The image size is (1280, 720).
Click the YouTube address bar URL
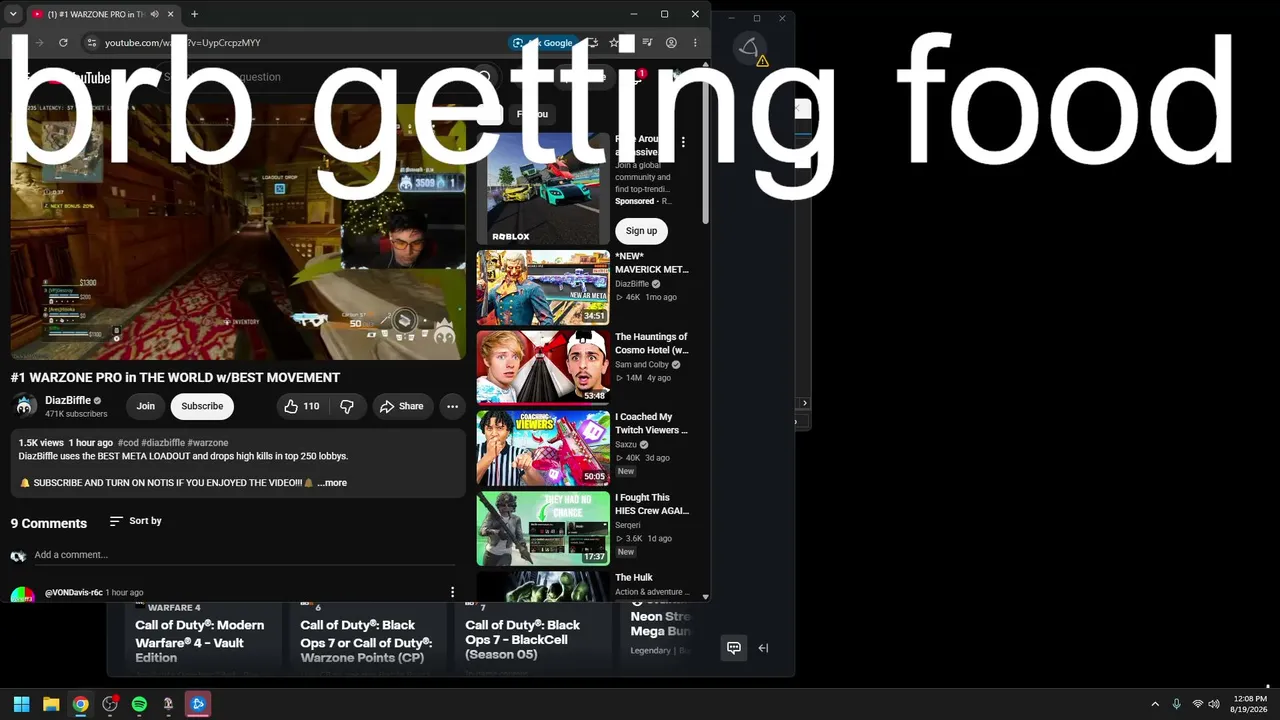click(x=183, y=43)
